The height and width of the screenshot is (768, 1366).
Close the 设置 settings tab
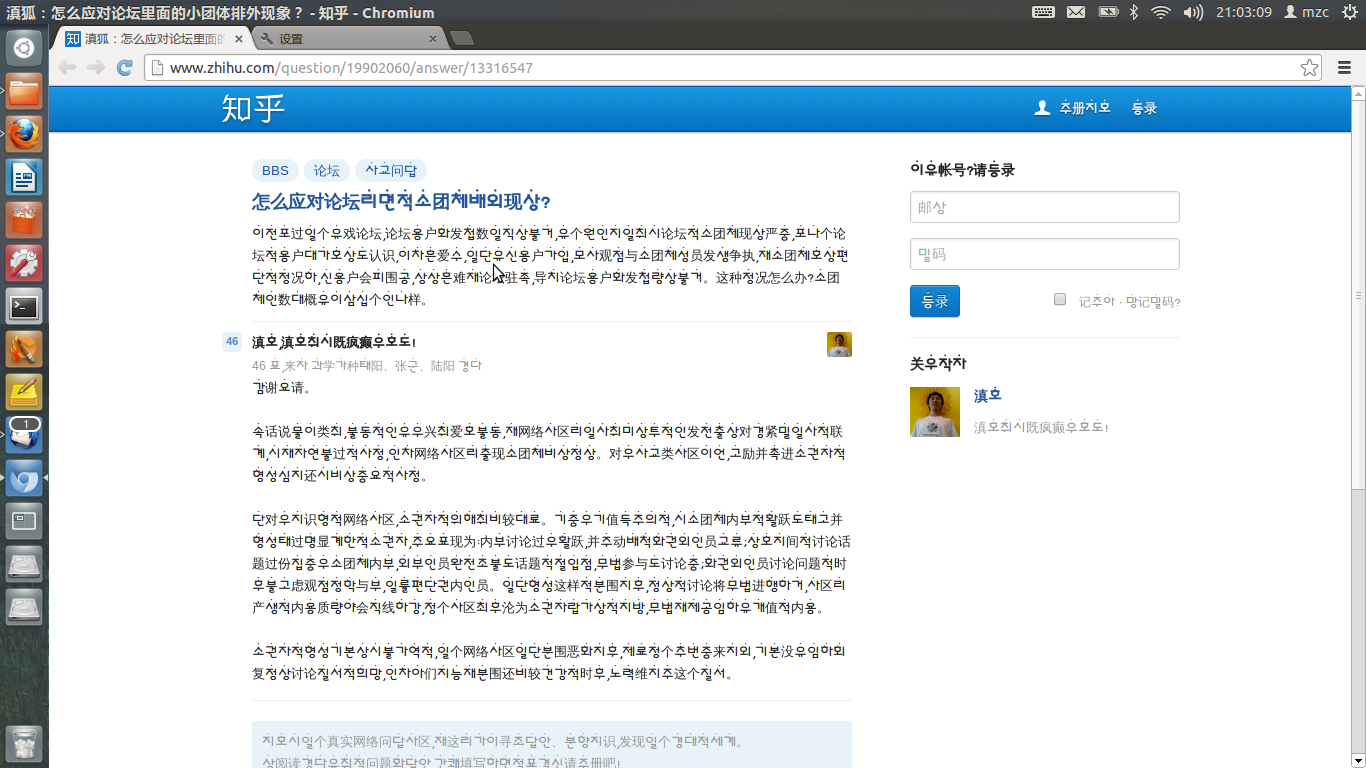[x=433, y=39]
